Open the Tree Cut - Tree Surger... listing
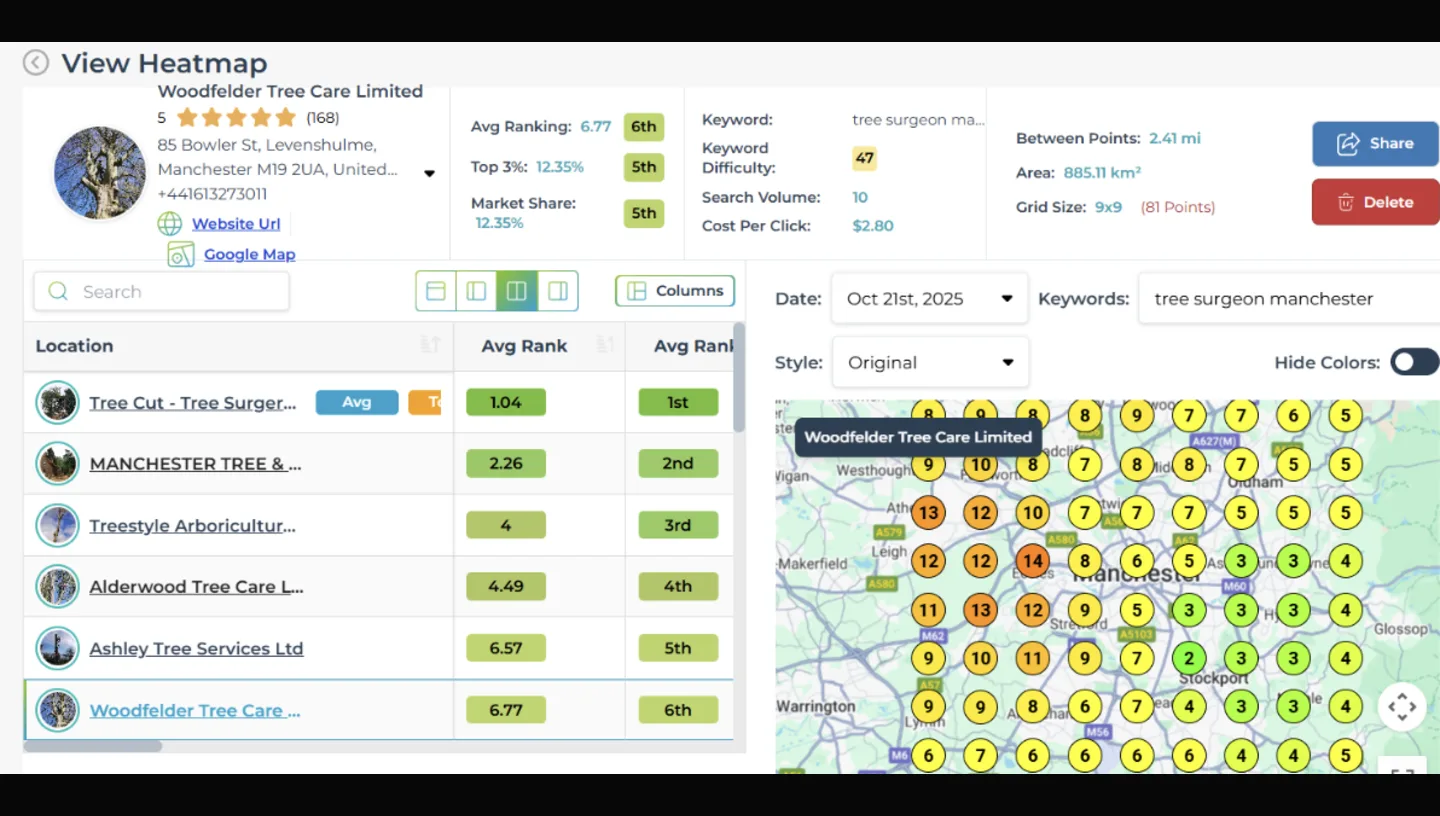The image size is (1440, 816). pos(193,403)
